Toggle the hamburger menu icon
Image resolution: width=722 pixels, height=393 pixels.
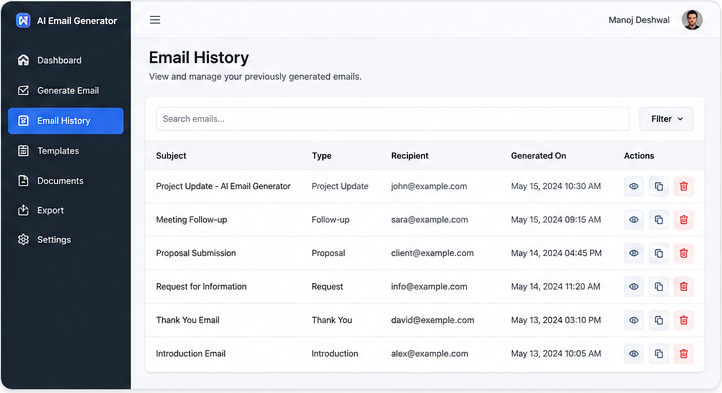(155, 20)
